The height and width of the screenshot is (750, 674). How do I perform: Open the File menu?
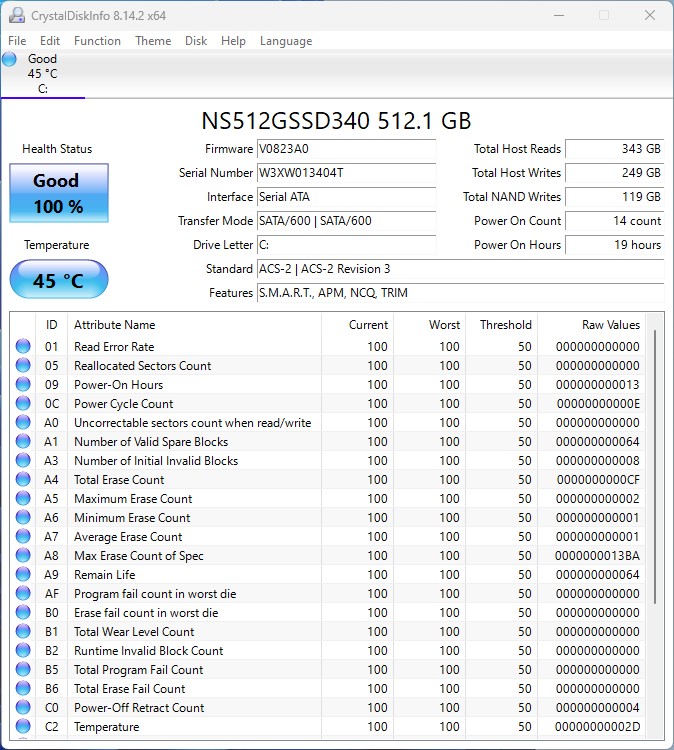pyautogui.click(x=17, y=41)
